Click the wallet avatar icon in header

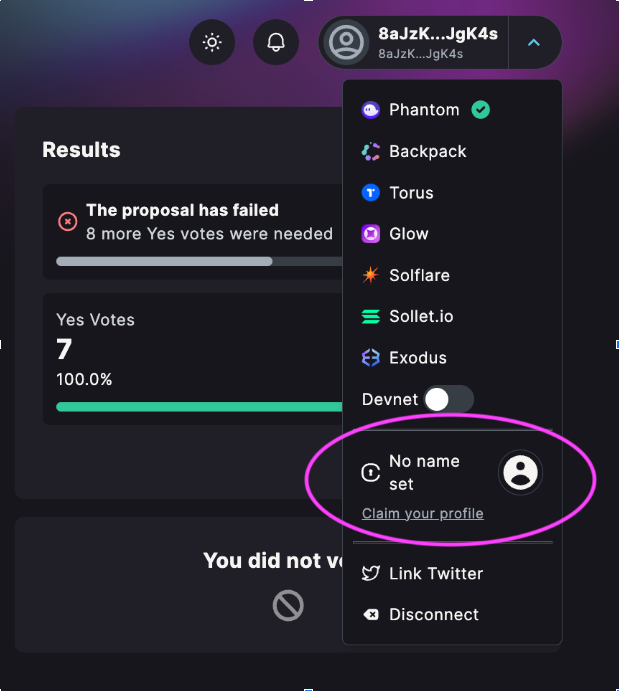click(346, 42)
